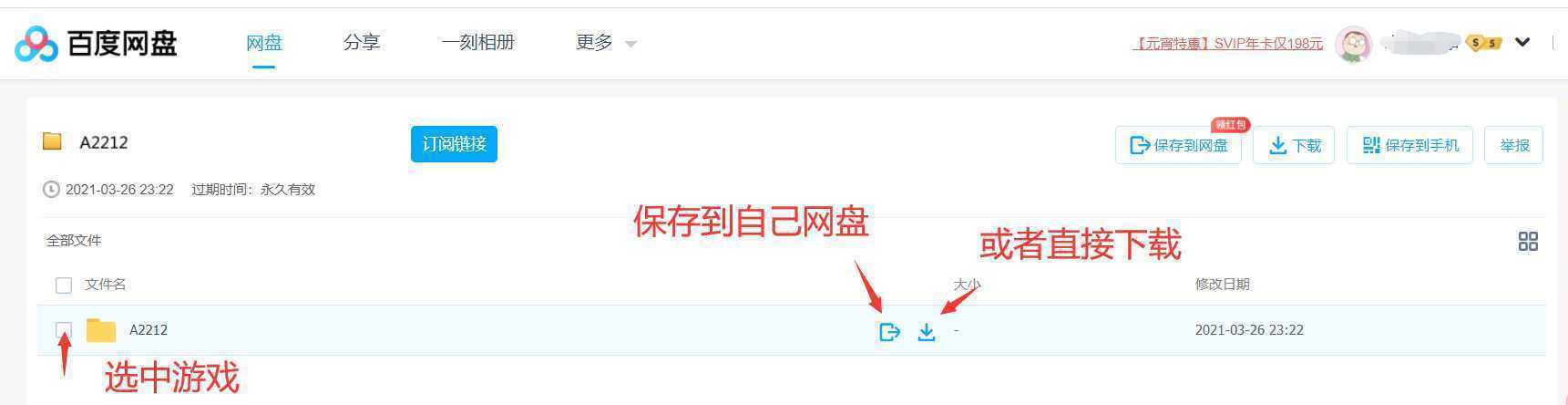1568x405 pixels.
Task: Click the Baidu Netdisk cloud logo
Action: click(36, 43)
